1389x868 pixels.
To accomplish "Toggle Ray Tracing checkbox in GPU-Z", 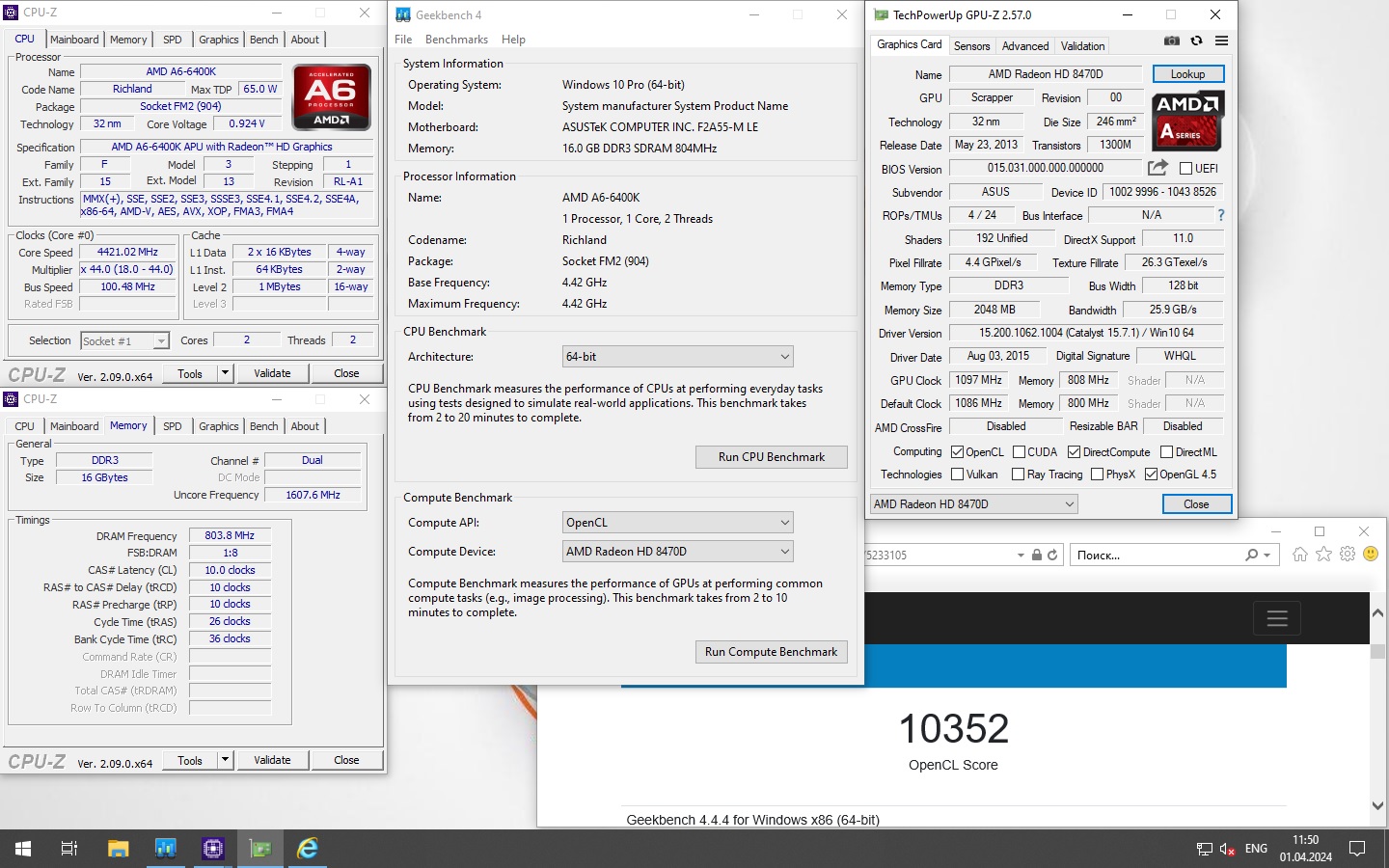I will pyautogui.click(x=1018, y=475).
